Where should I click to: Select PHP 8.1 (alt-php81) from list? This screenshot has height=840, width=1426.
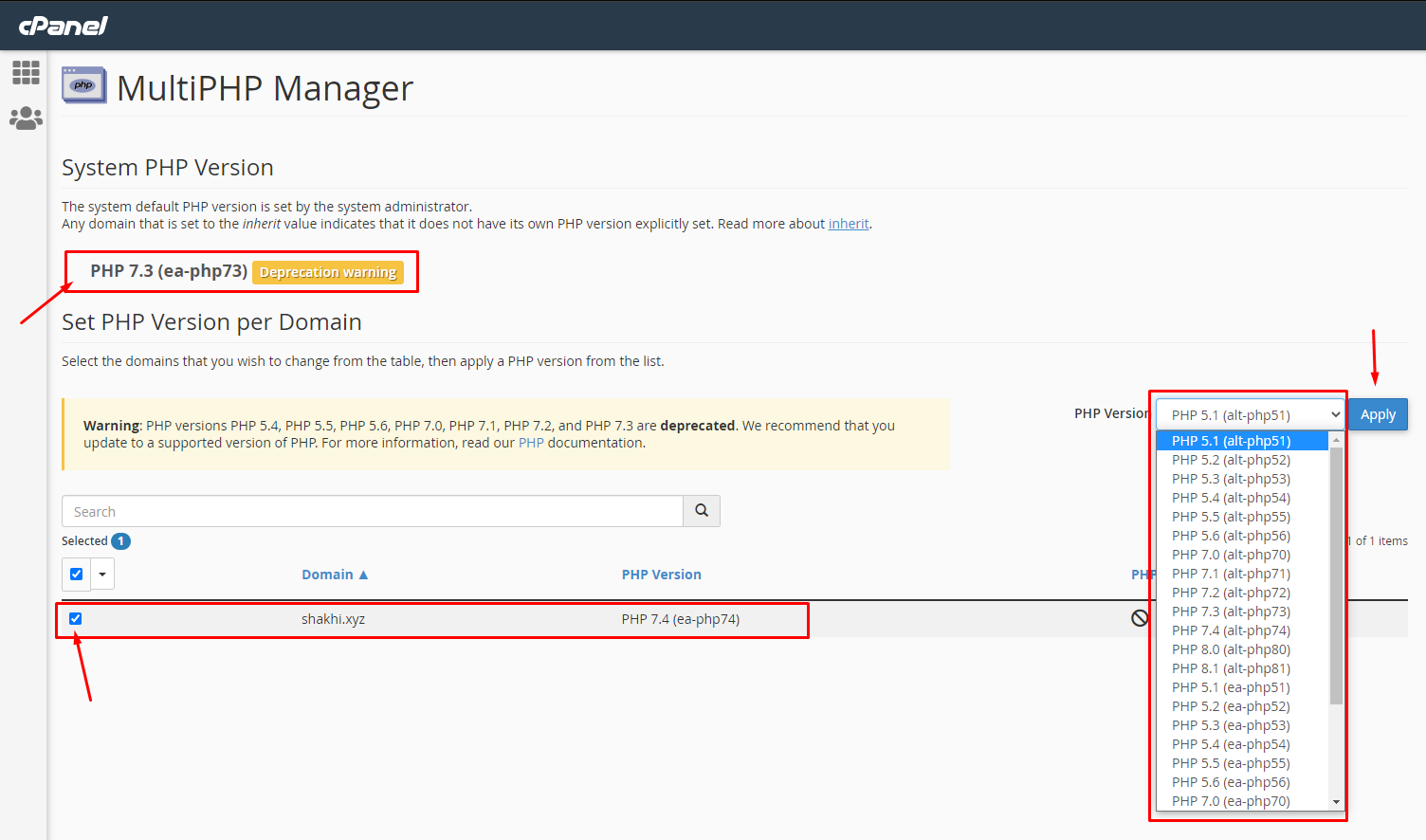click(1231, 668)
